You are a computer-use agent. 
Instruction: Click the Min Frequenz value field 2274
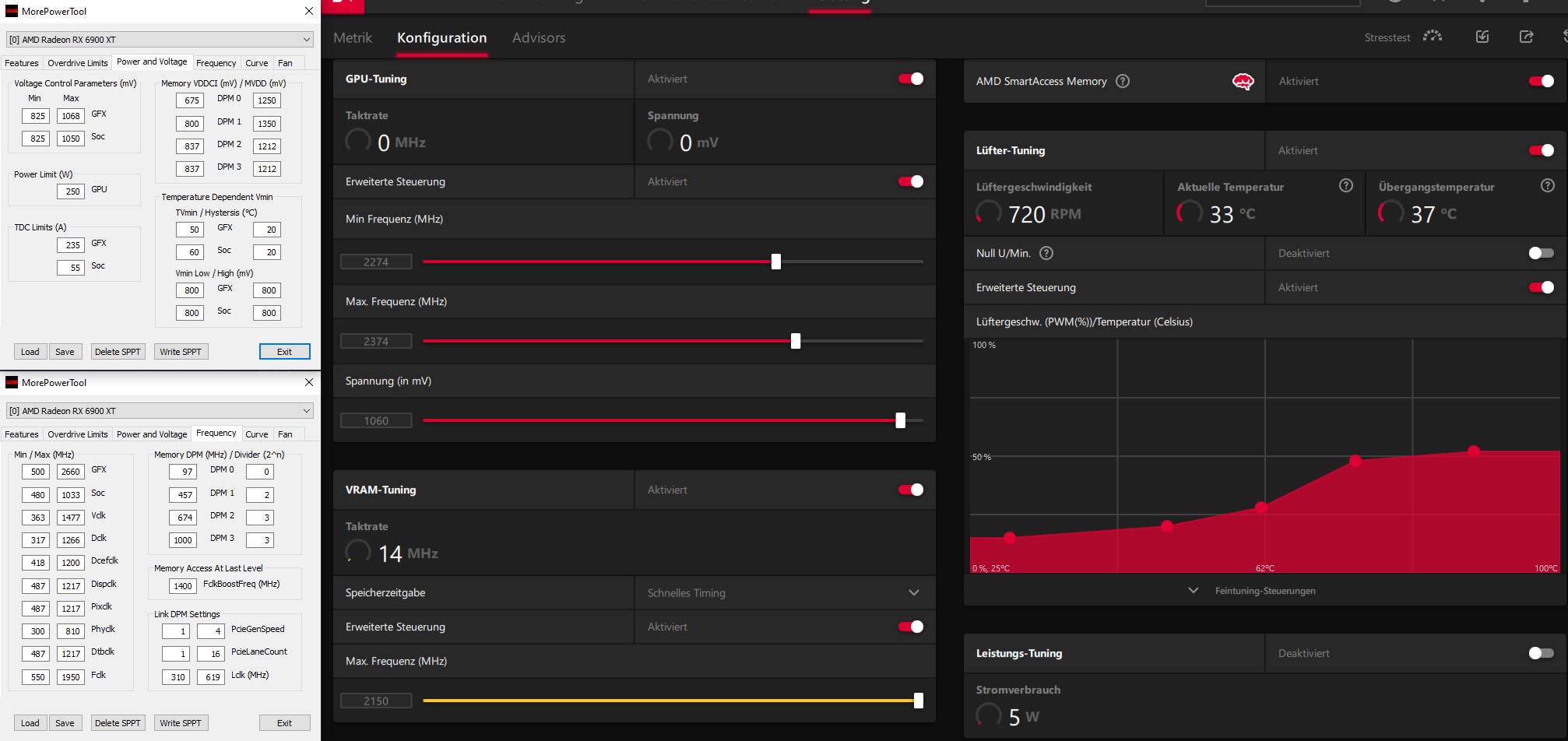click(x=376, y=262)
